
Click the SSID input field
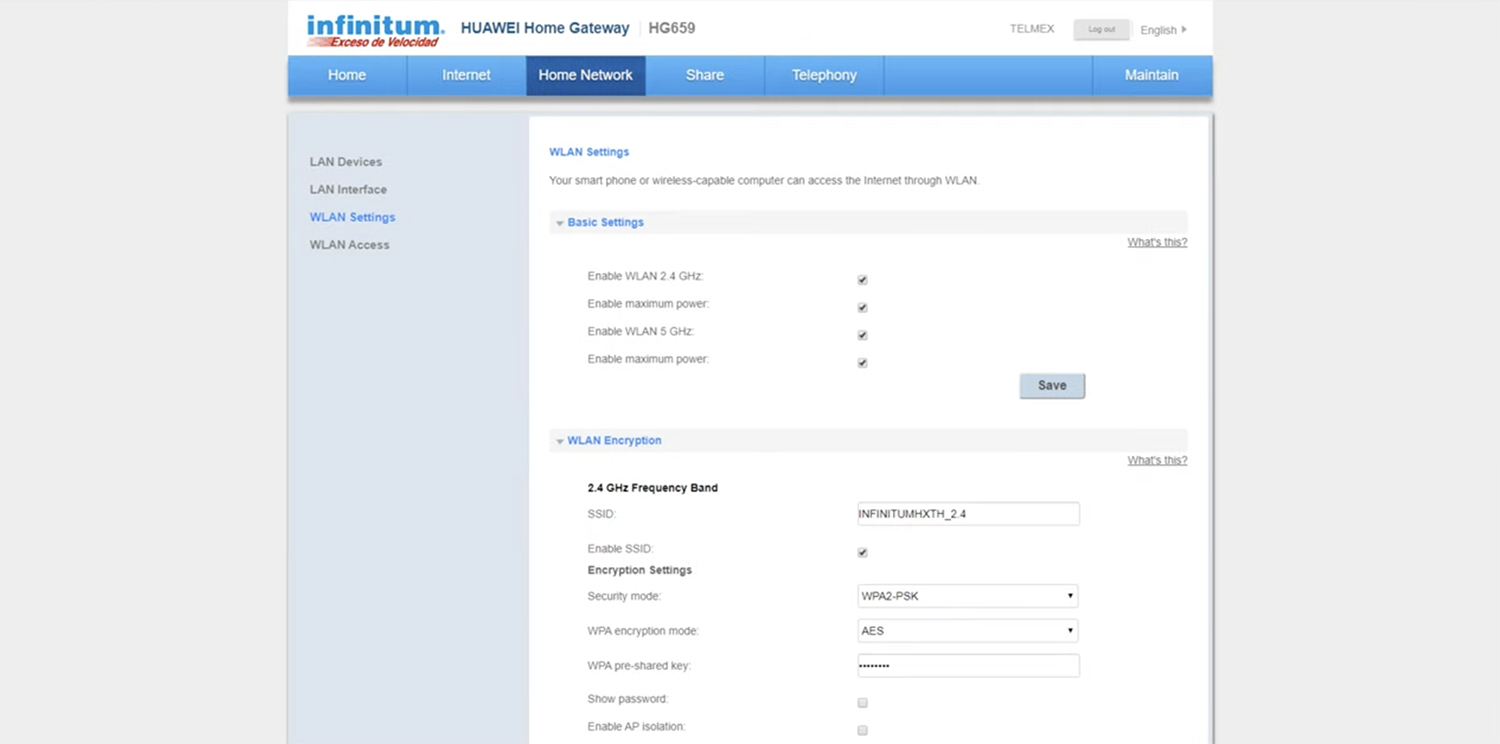(967, 514)
